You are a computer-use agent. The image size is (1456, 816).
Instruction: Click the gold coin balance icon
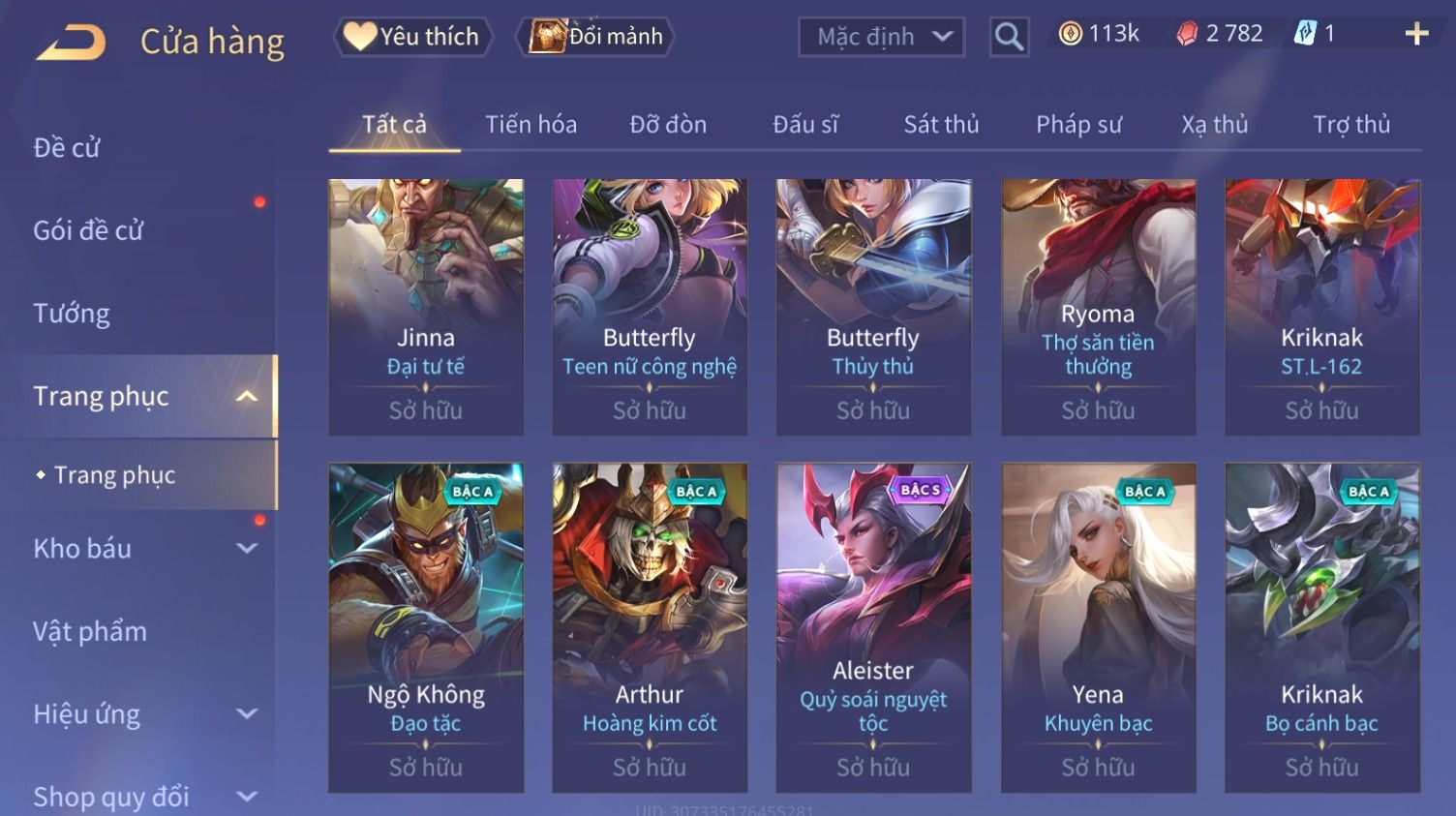click(1070, 34)
